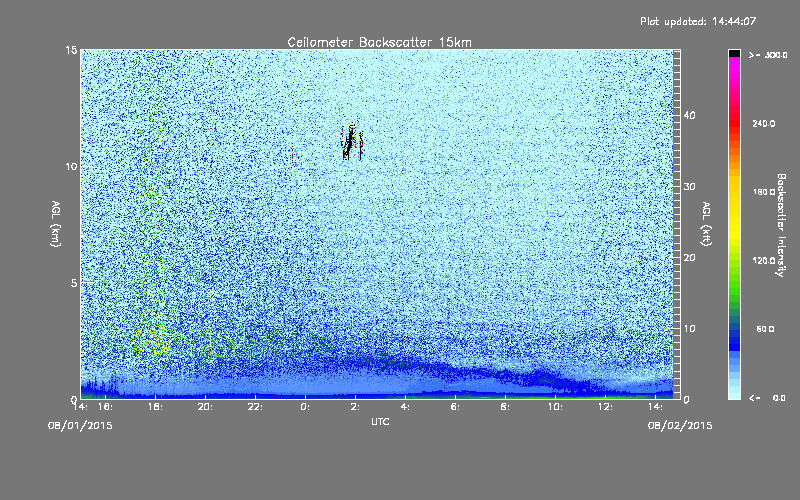Click the "<= 0.0" colorbar value
This screenshot has width=800, height=500.
click(x=768, y=398)
